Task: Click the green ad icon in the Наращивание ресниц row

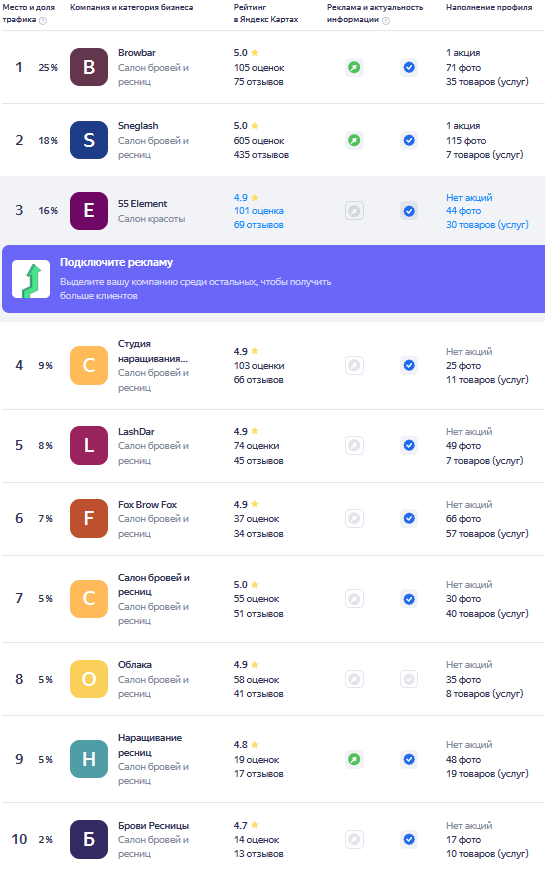Action: coord(354,759)
